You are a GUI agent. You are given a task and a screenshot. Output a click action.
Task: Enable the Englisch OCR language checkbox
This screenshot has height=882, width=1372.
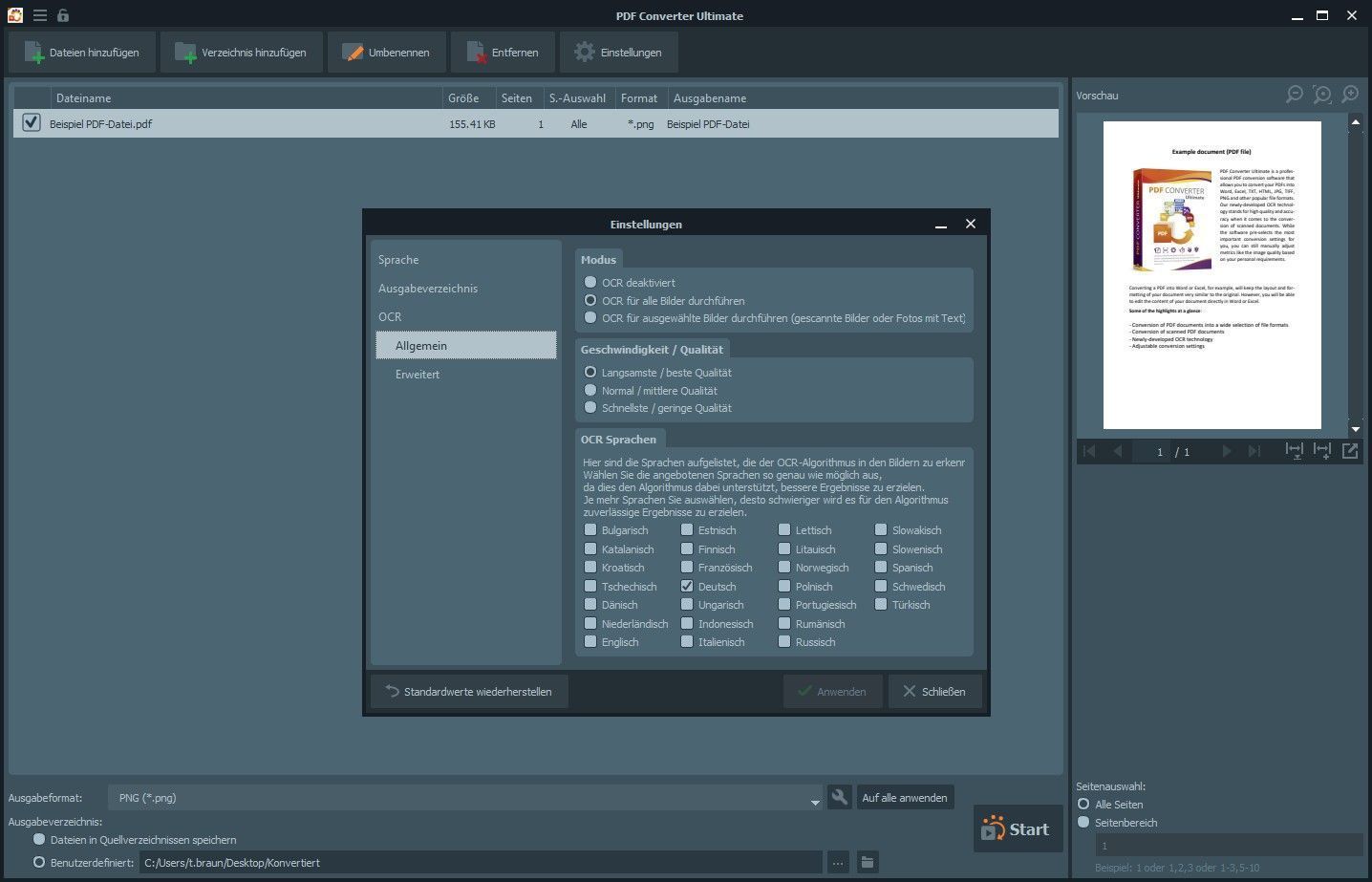point(590,642)
